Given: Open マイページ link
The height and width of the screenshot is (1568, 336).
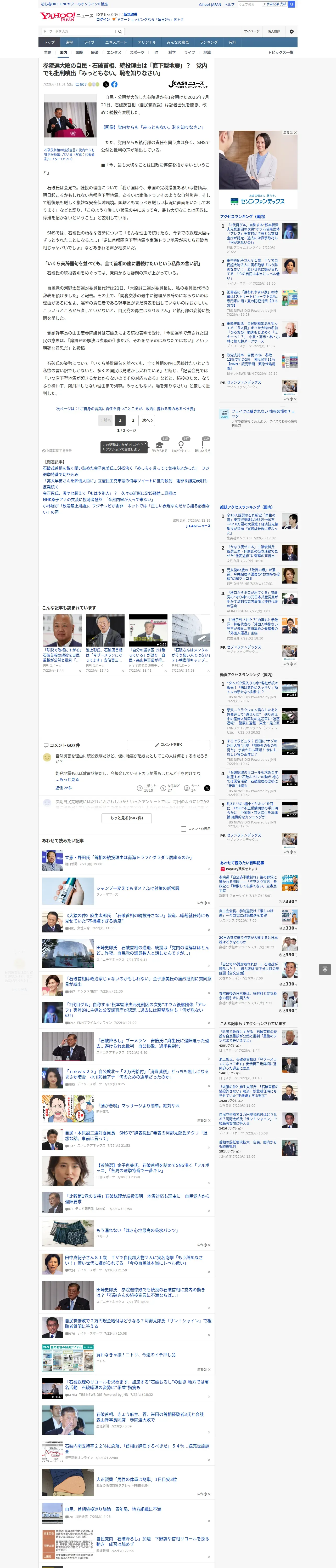Looking at the screenshot, I should (251, 31).
